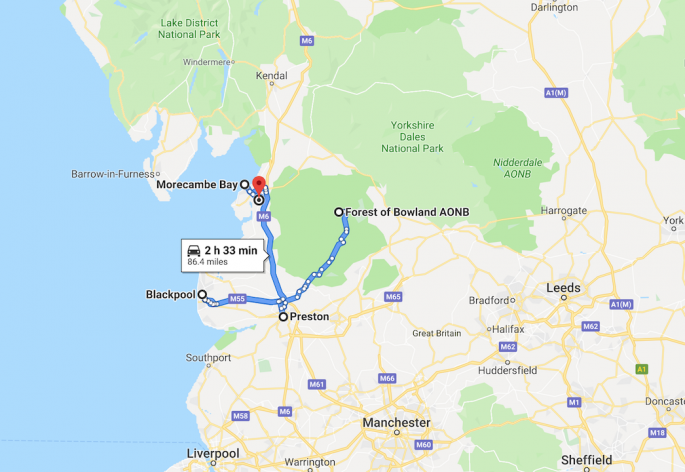Screen dimensions: 685x472
Task: Click the M61 motorway shield
Action: [316, 384]
